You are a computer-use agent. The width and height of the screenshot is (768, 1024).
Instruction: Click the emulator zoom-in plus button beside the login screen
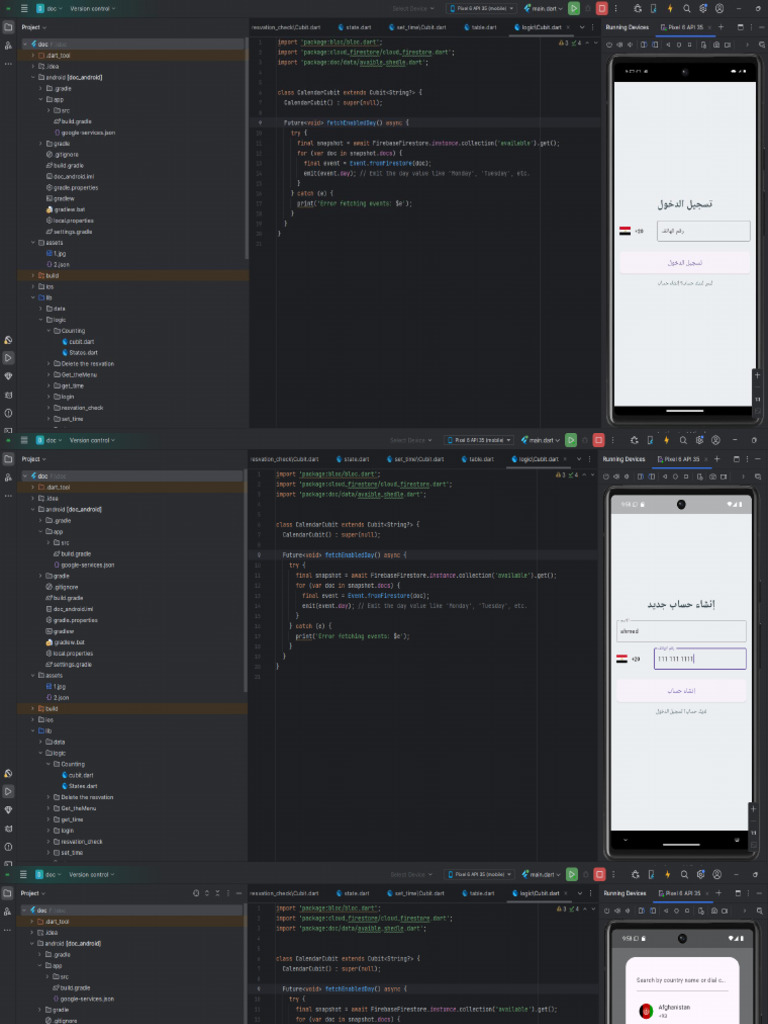click(757, 374)
